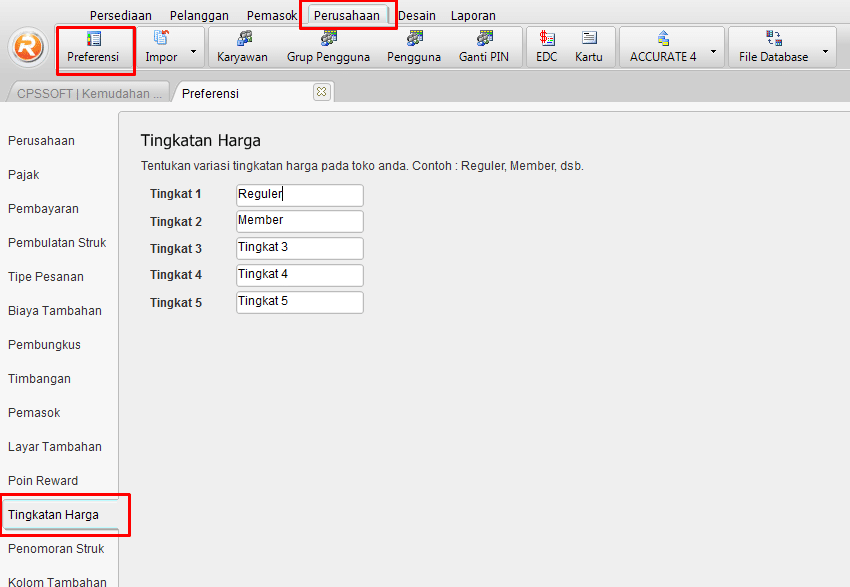Screen dimensions: 850x587
Task: Click the round orange application logo button
Action: point(27,47)
